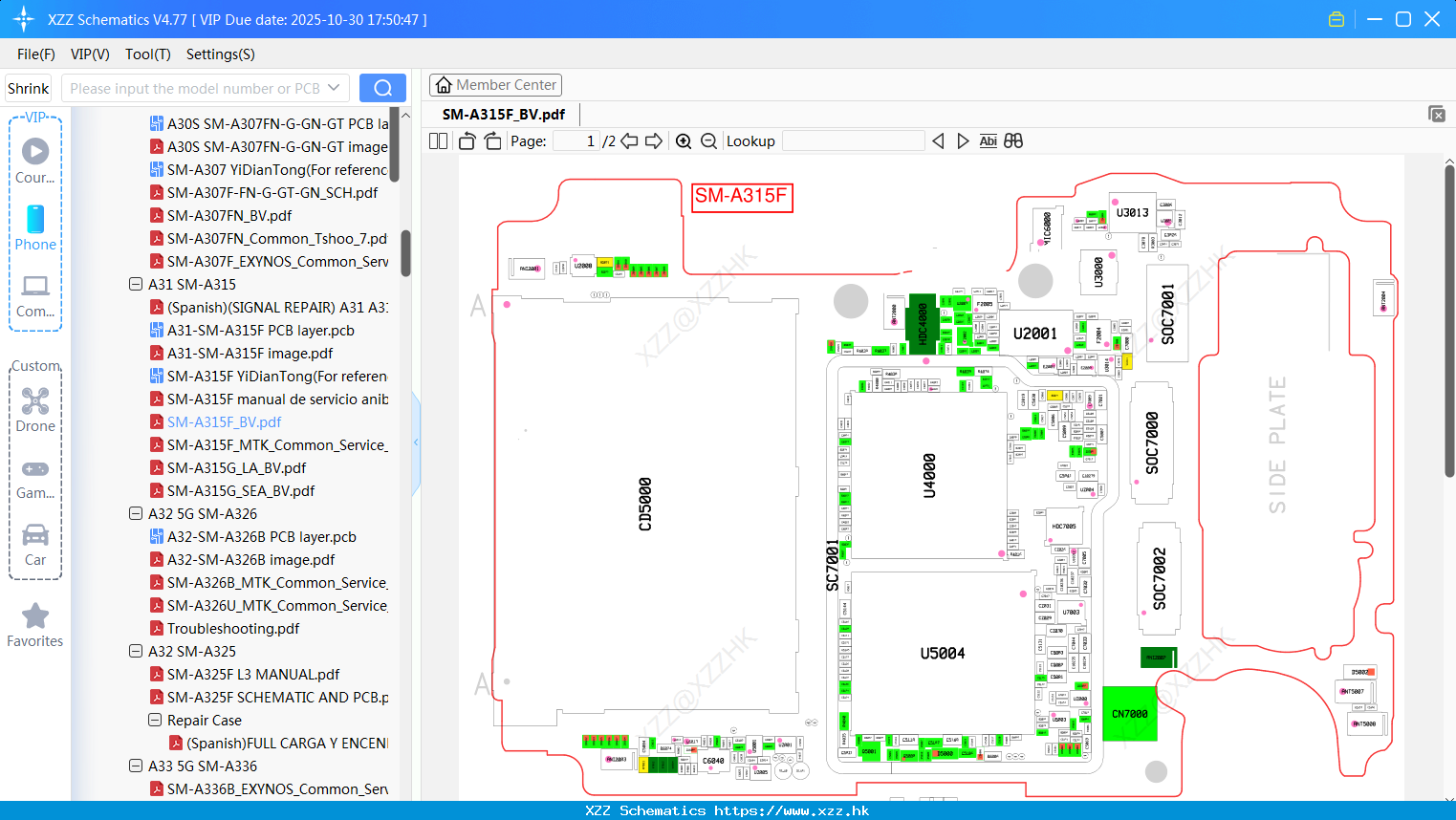Screen dimensions: 1456x820
Task: Open xzz.hk link in status bar
Action: point(792,810)
